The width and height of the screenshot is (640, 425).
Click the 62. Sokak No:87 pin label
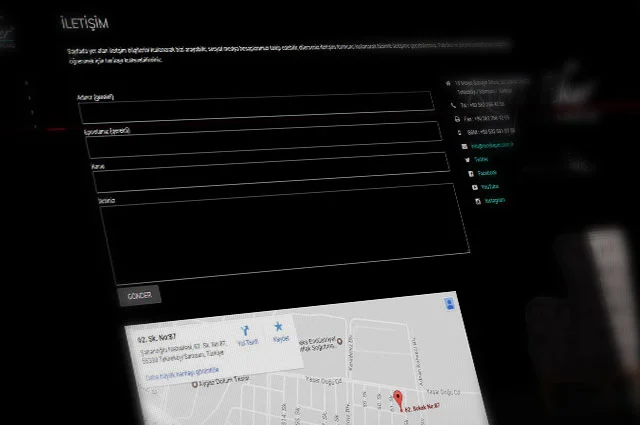click(x=422, y=407)
